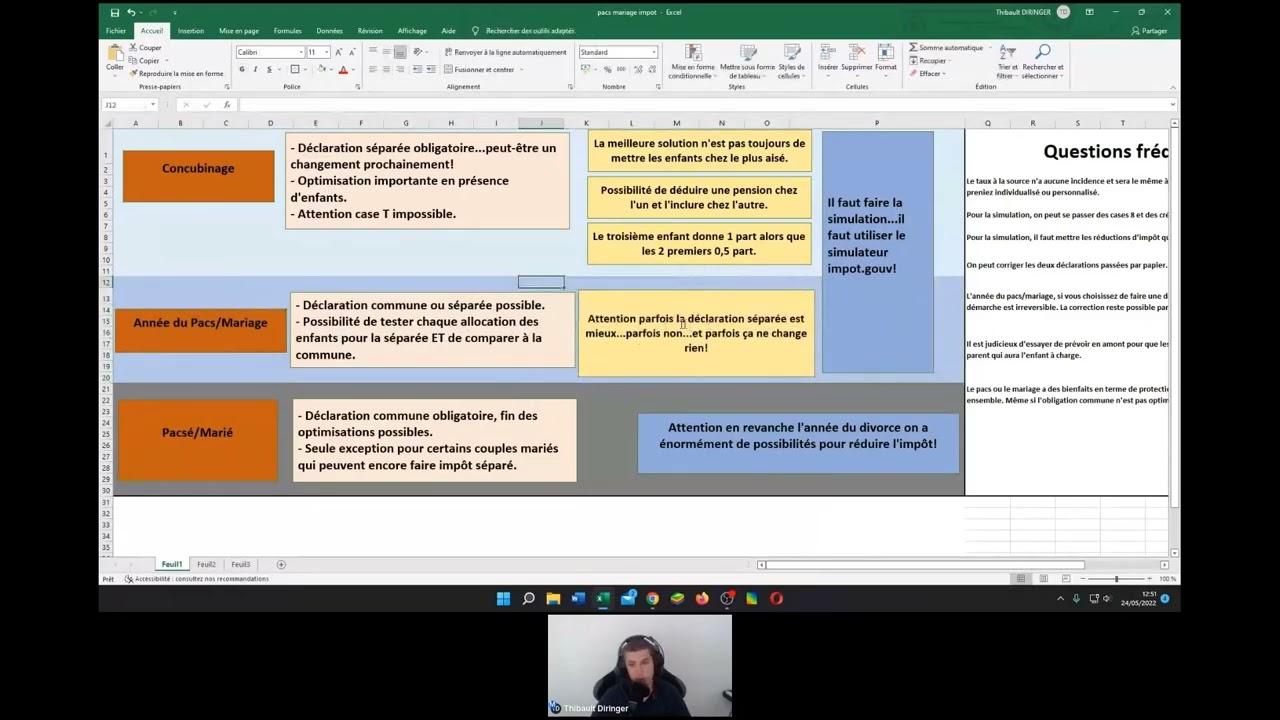Viewport: 1280px width, 720px height.
Task: Click the red font color swatch
Action: tap(343, 69)
